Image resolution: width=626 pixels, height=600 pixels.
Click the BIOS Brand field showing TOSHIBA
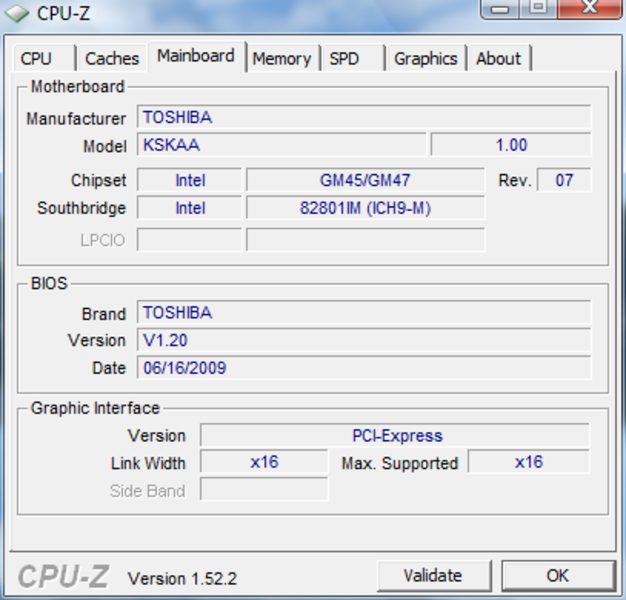364,312
